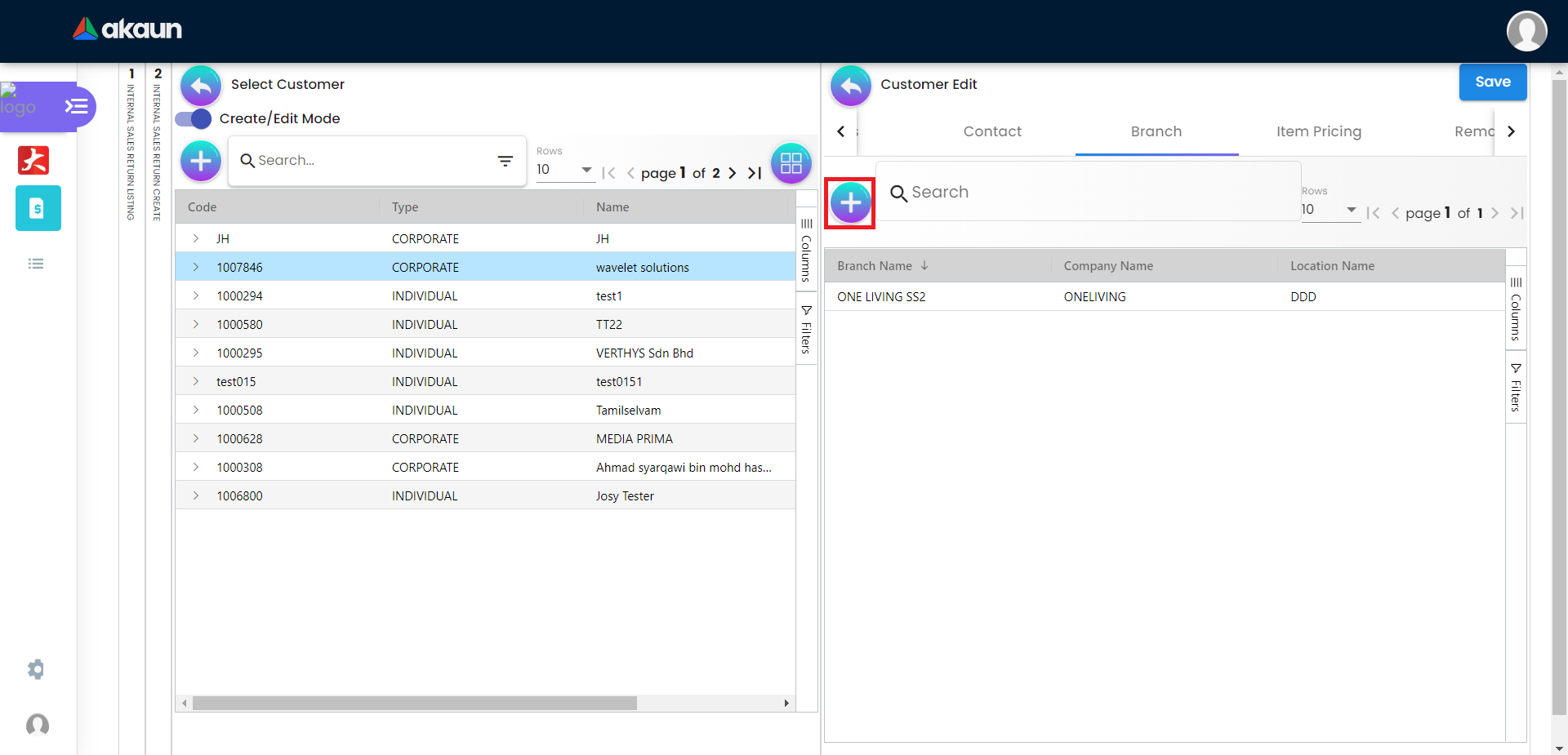Open Rows dropdown in branch list
The width and height of the screenshot is (1568, 755).
coord(1330,210)
